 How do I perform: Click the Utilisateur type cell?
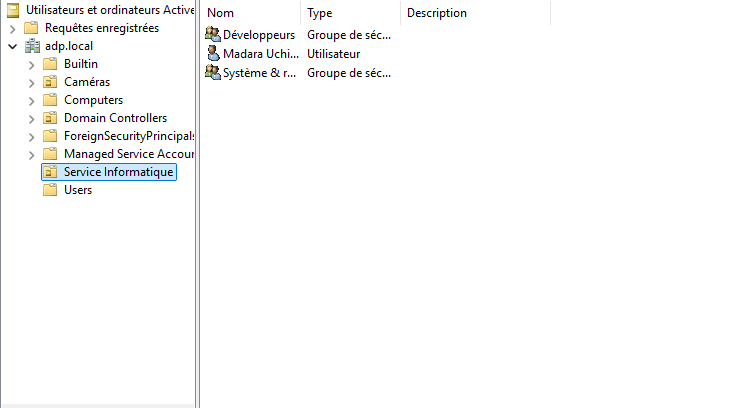pyautogui.click(x=334, y=54)
